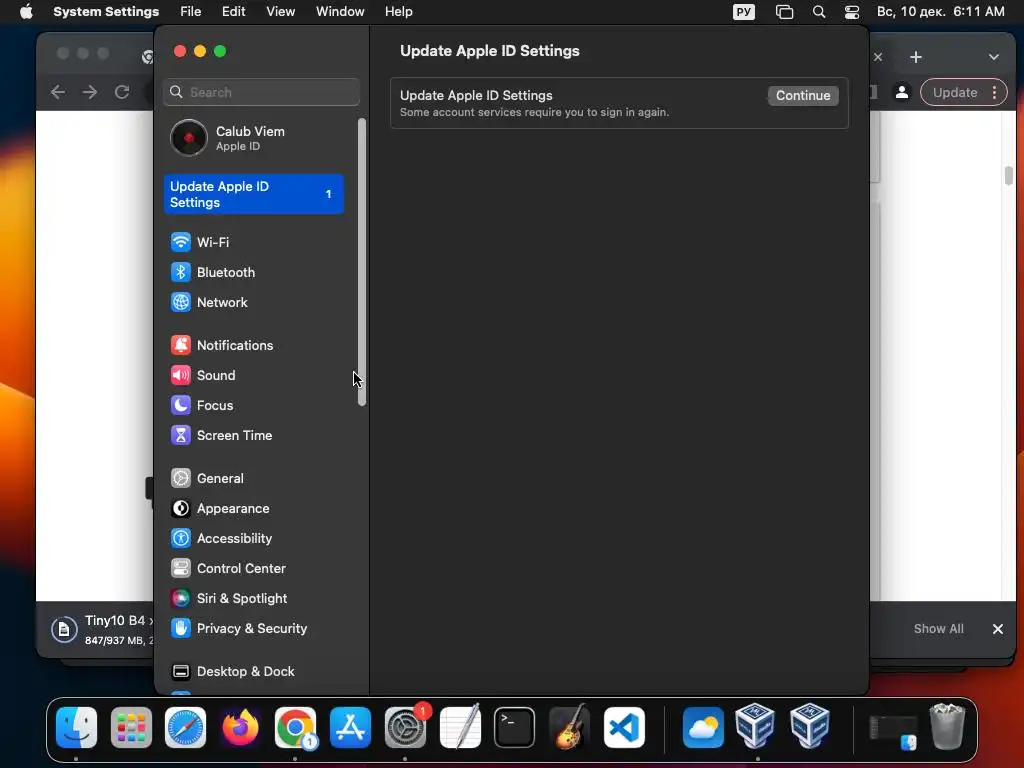Open Accessibility settings
The width and height of the screenshot is (1024, 768).
[253, 539]
